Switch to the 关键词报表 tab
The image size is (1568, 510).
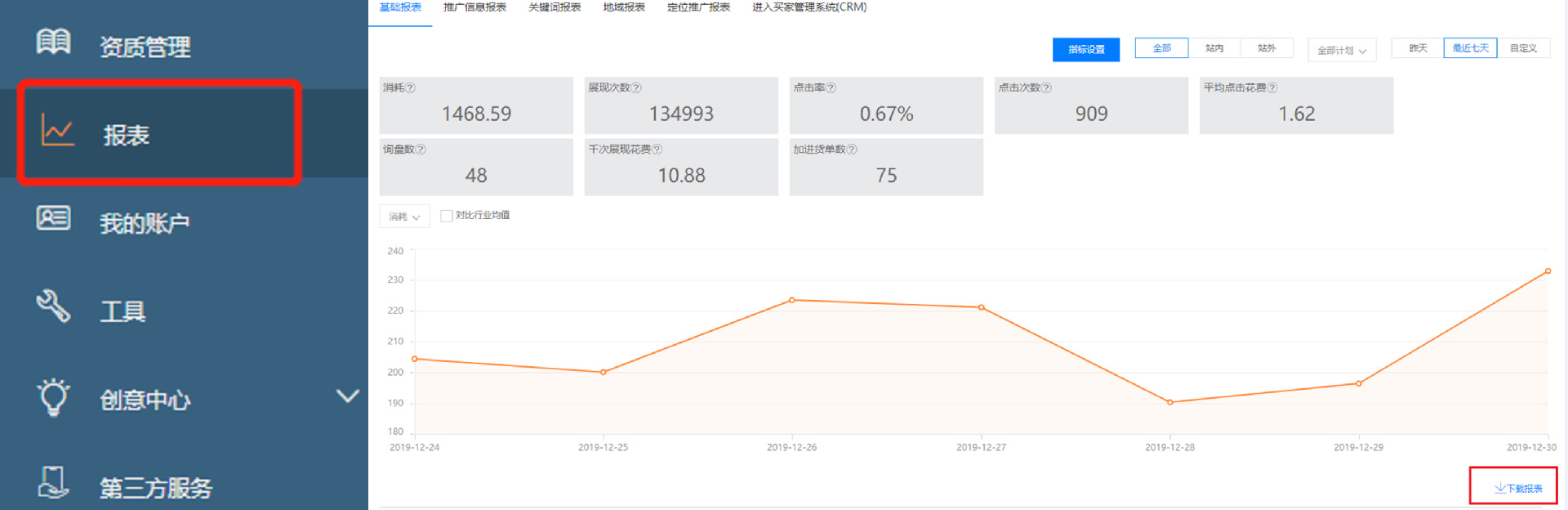(555, 7)
